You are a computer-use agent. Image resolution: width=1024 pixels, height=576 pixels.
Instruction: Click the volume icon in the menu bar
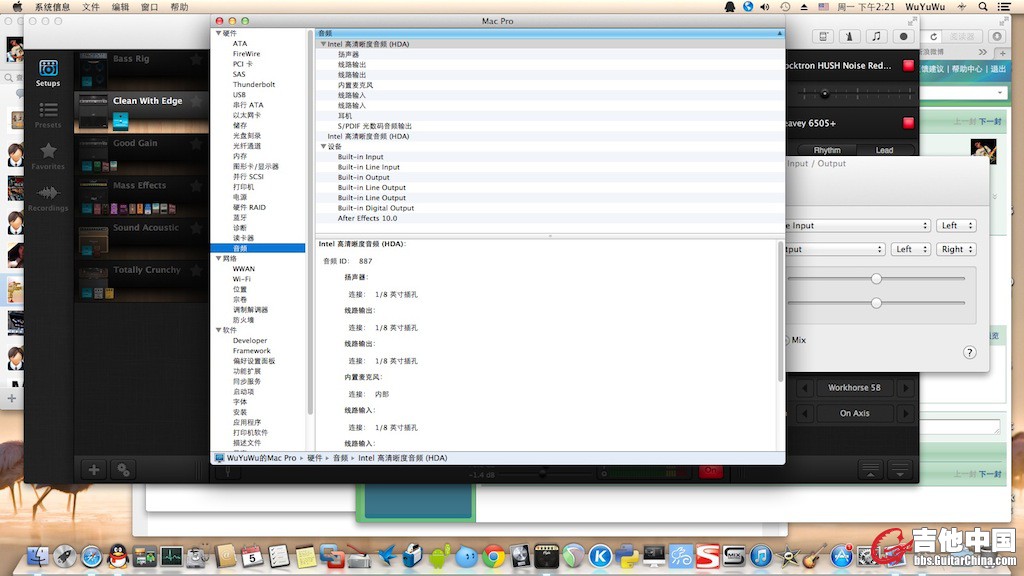[x=765, y=7]
